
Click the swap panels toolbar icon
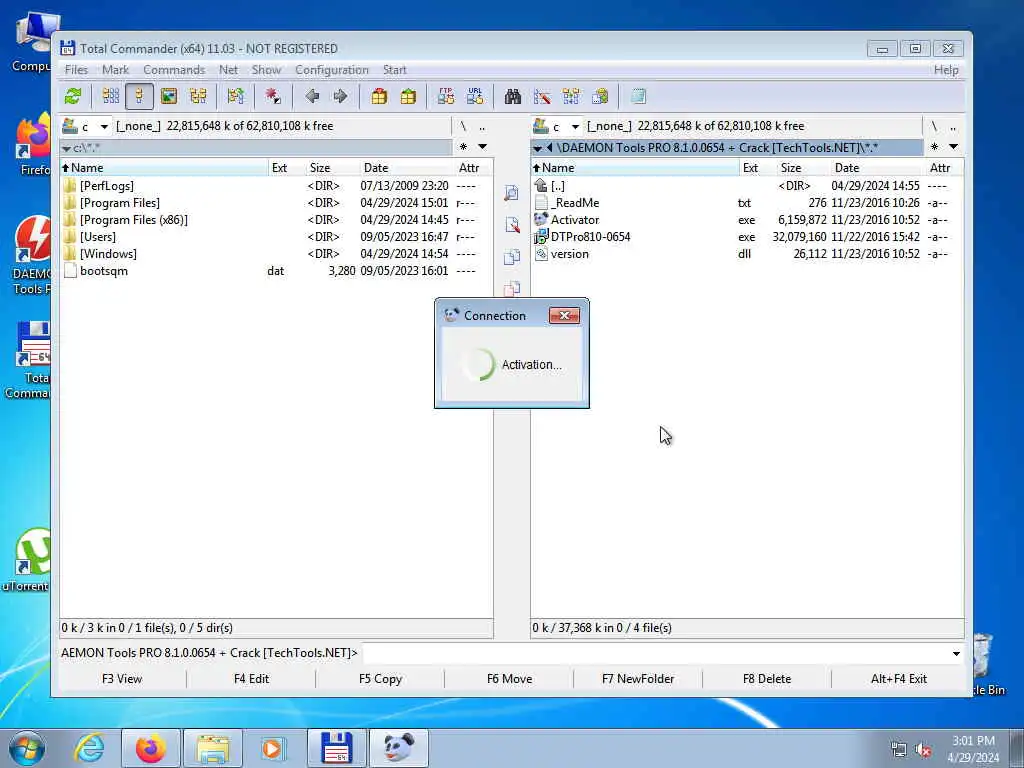pyautogui.click(x=236, y=97)
